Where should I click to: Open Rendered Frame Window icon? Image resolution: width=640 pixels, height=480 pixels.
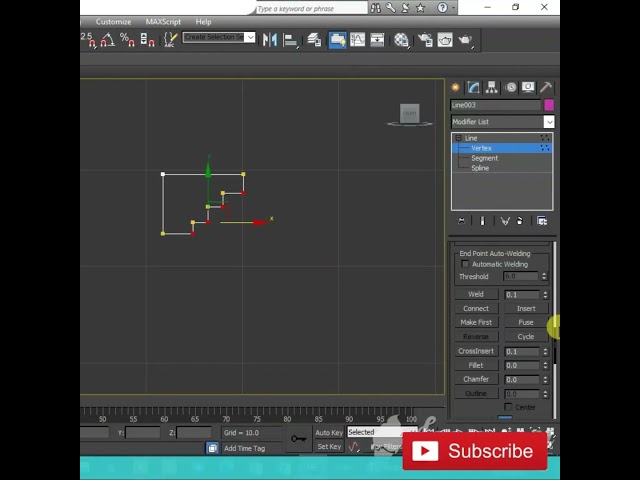[x=445, y=40]
